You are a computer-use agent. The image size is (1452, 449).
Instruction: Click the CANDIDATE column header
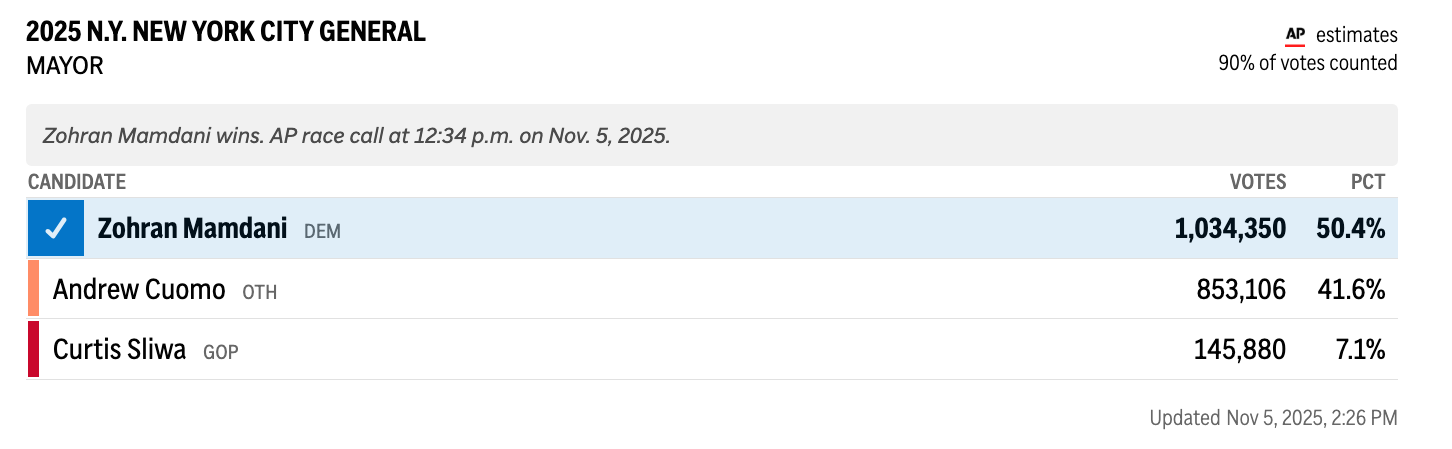coord(77,182)
